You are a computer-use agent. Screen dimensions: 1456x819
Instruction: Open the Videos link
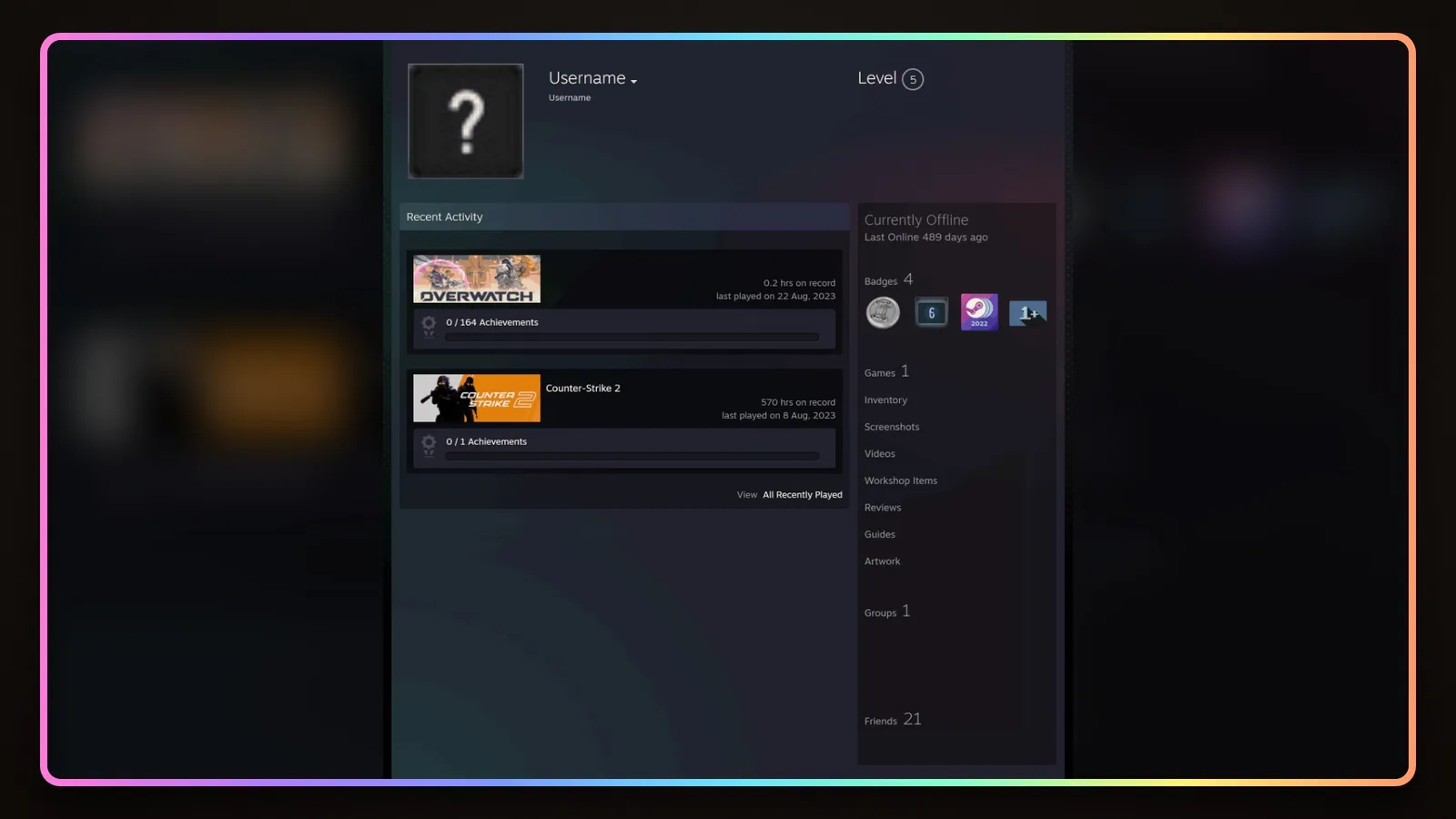[x=880, y=454]
